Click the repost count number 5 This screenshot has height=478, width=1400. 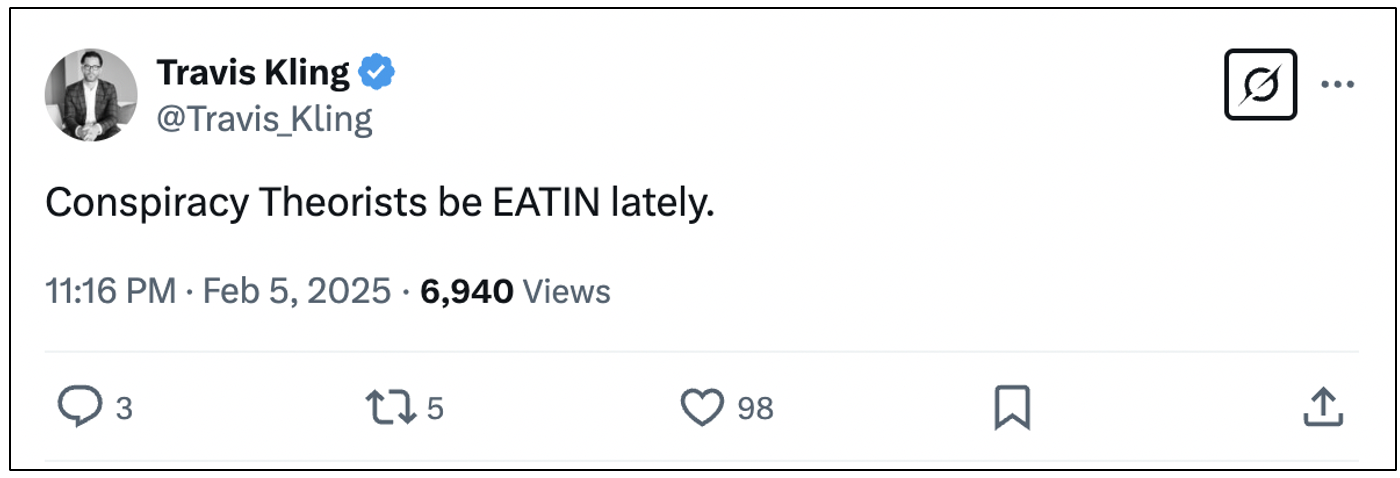coord(435,409)
